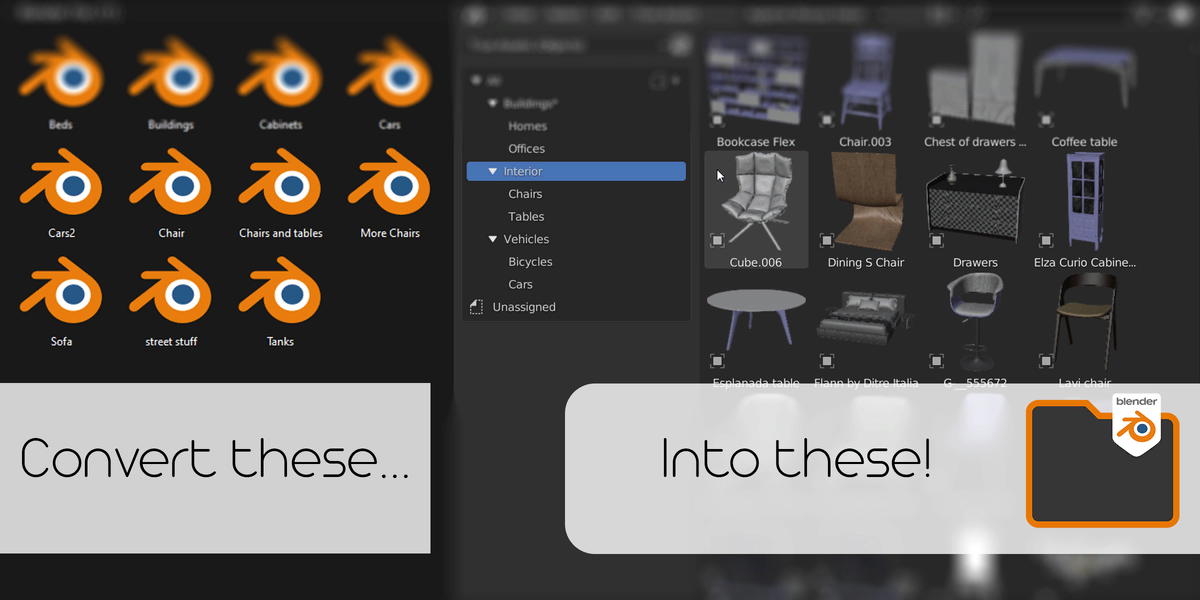The image size is (1200, 600).
Task: Collapse the Vehicles catalog triangle
Action: pos(493,240)
